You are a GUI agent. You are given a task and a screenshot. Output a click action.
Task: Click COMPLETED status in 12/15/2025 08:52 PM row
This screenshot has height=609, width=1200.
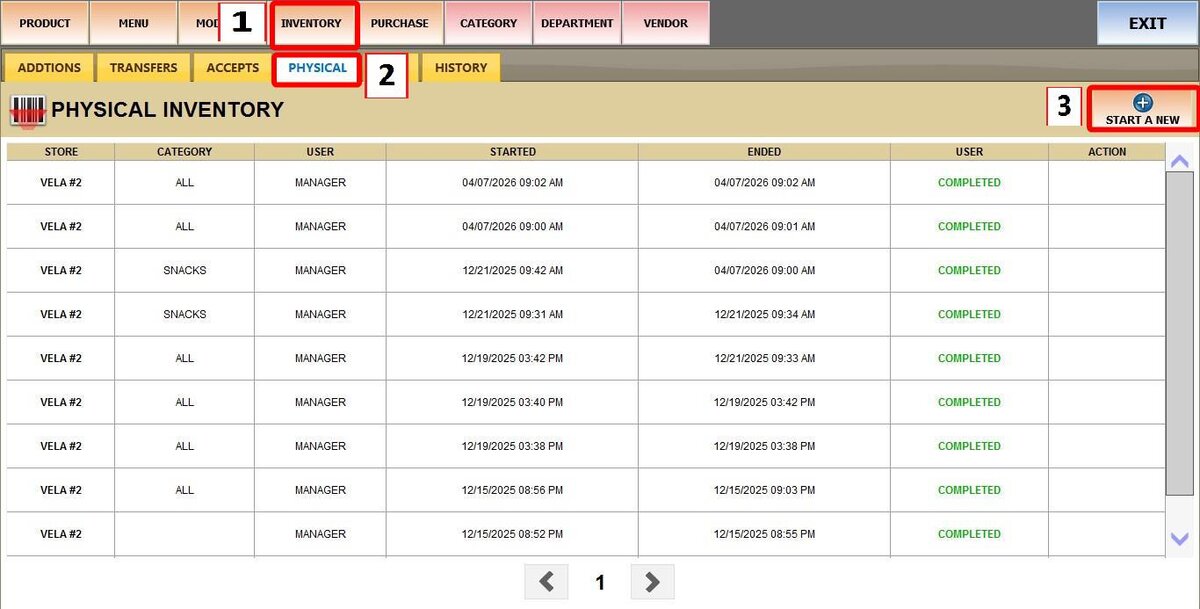point(969,535)
